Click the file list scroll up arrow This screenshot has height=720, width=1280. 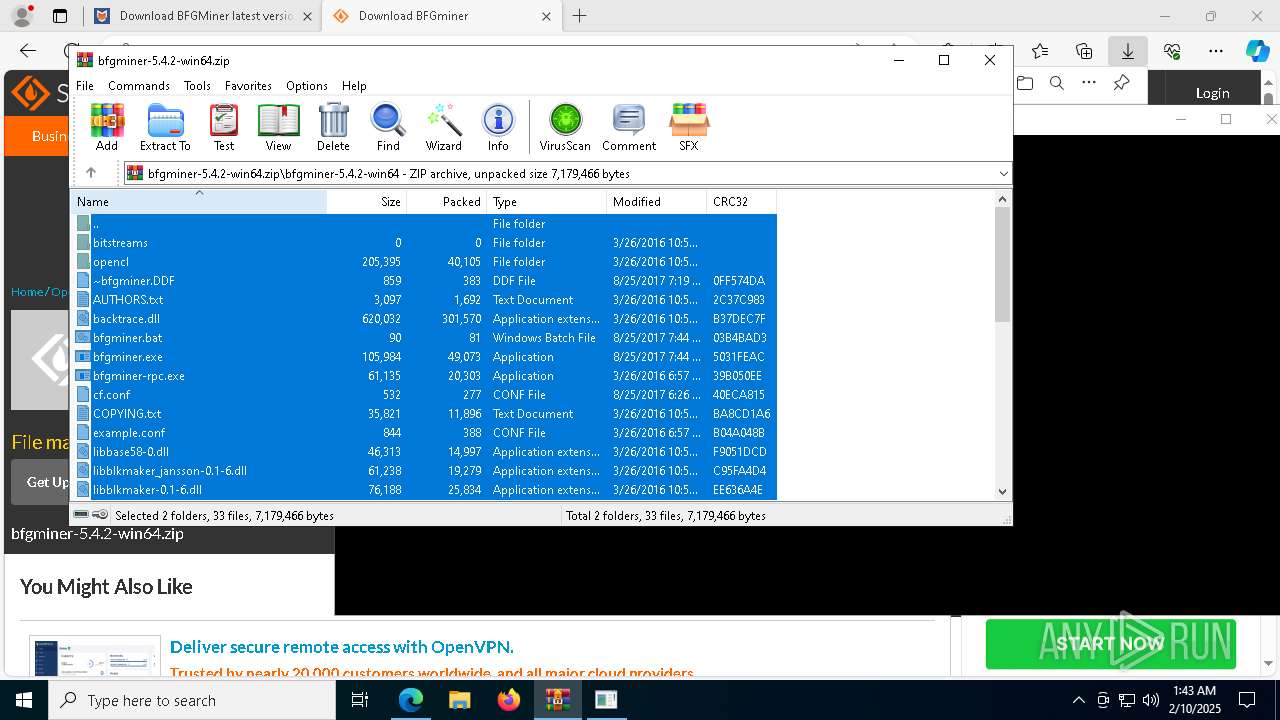coord(1003,199)
